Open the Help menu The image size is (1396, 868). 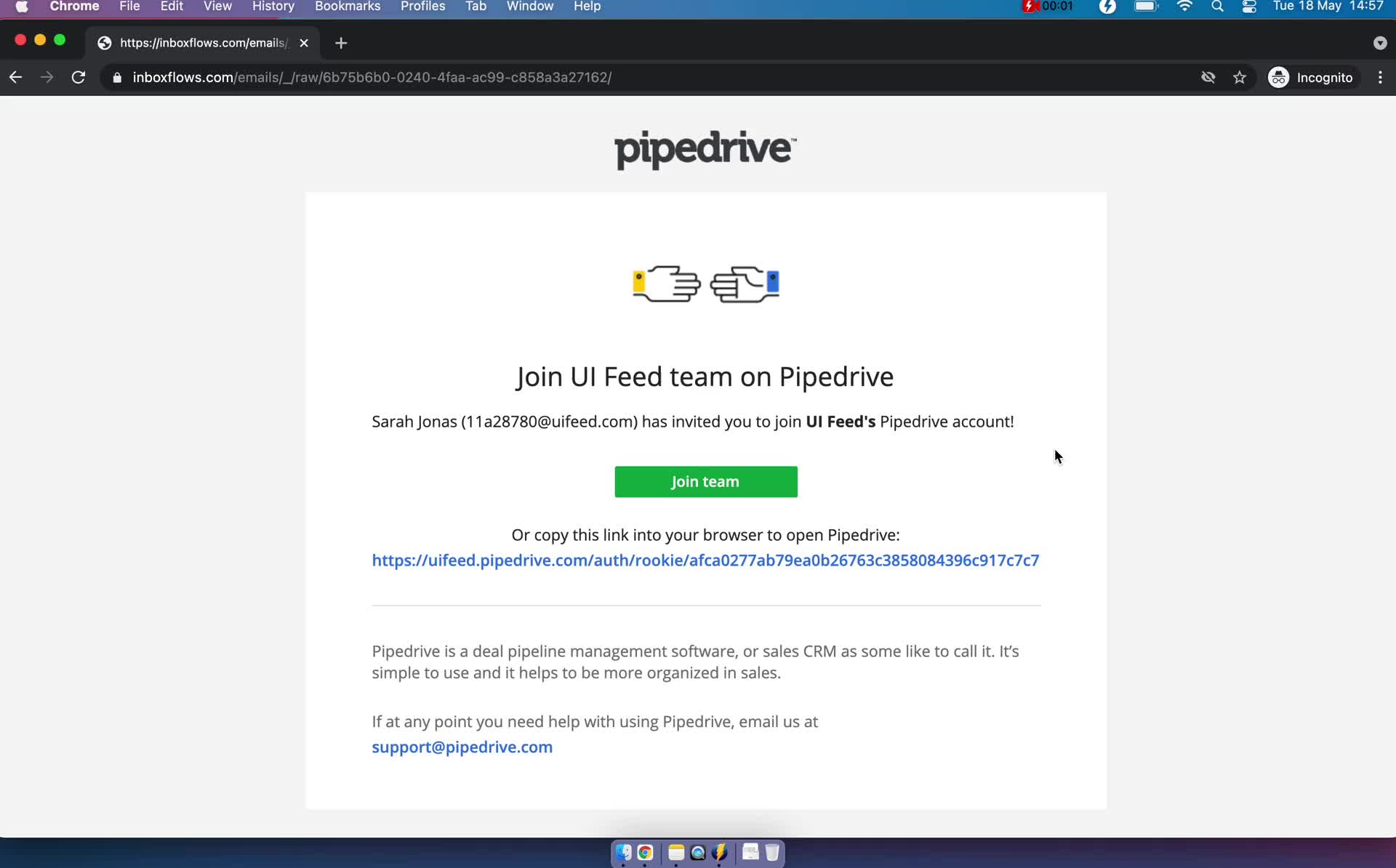(x=587, y=7)
